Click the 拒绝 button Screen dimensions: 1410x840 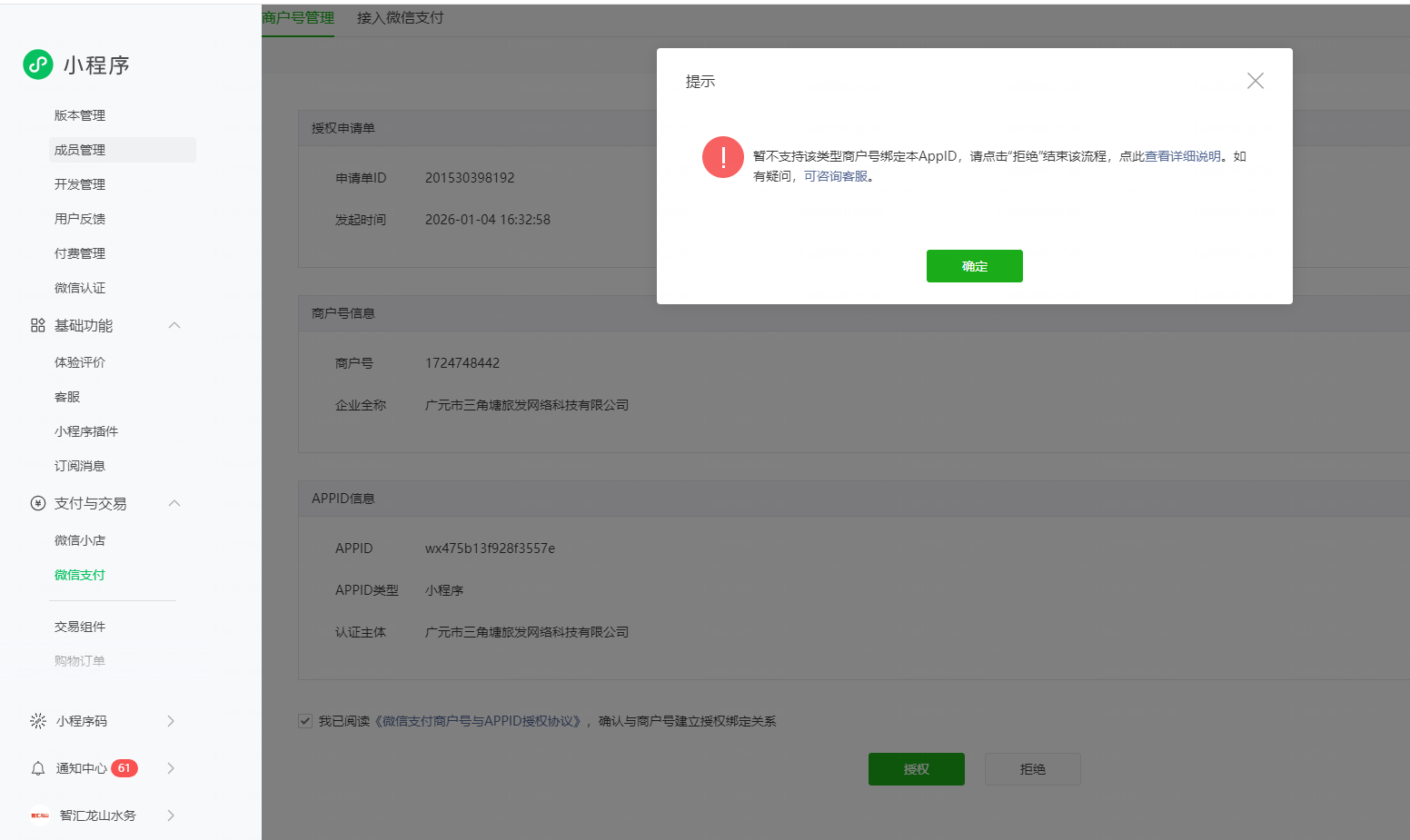[x=1033, y=769]
